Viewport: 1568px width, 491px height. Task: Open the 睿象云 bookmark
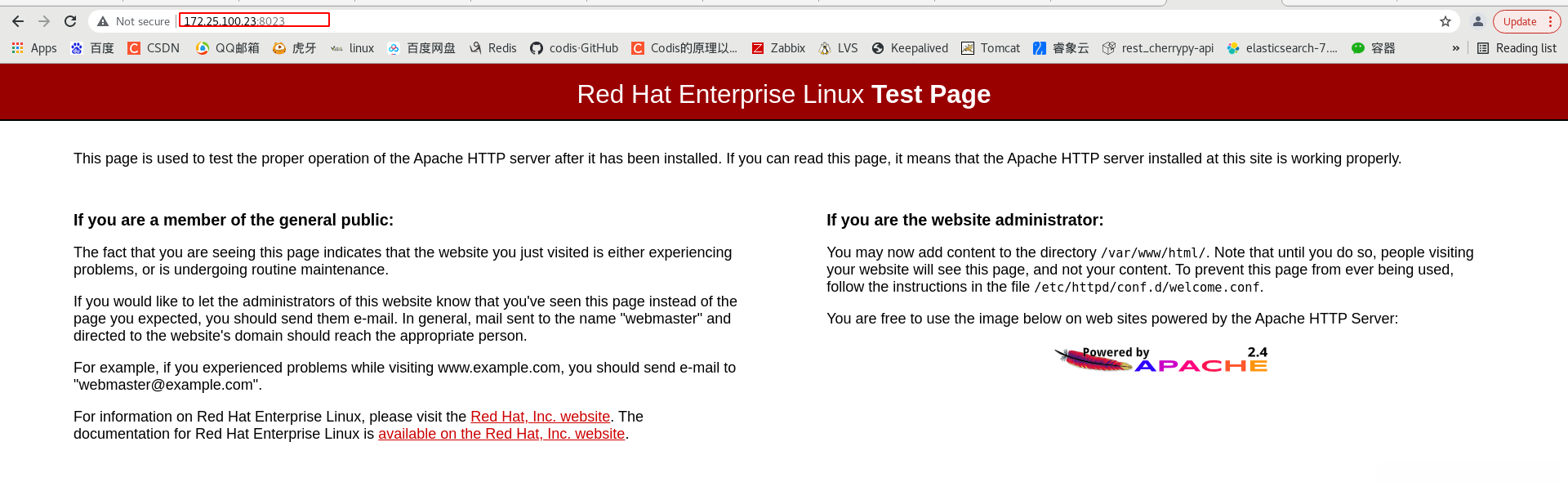pos(1061,48)
